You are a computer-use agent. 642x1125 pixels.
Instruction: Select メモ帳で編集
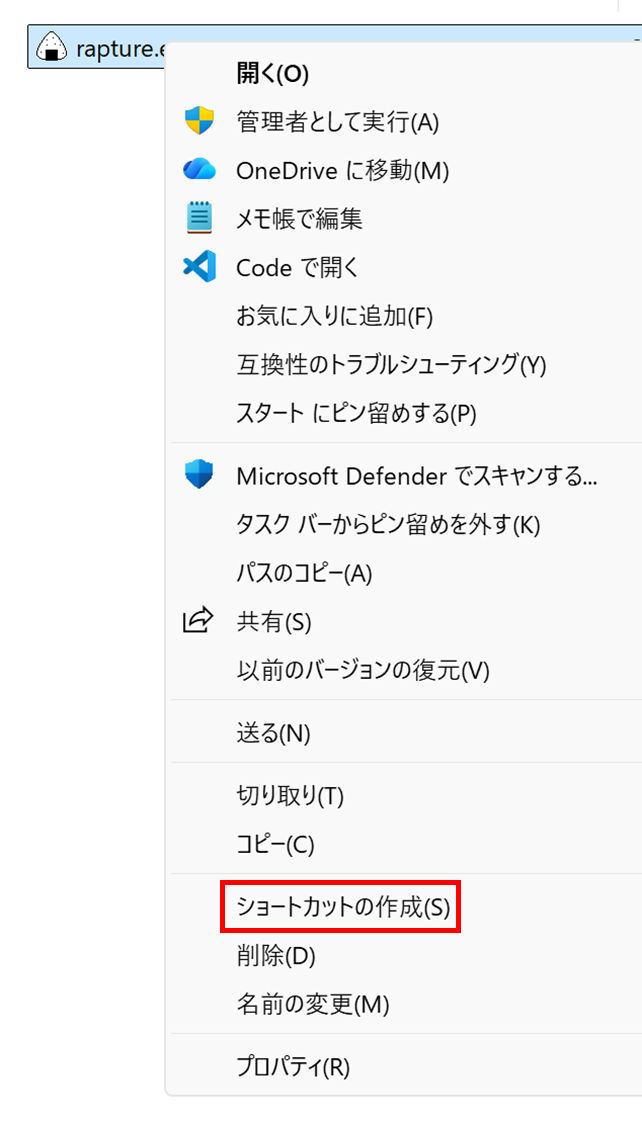click(299, 219)
